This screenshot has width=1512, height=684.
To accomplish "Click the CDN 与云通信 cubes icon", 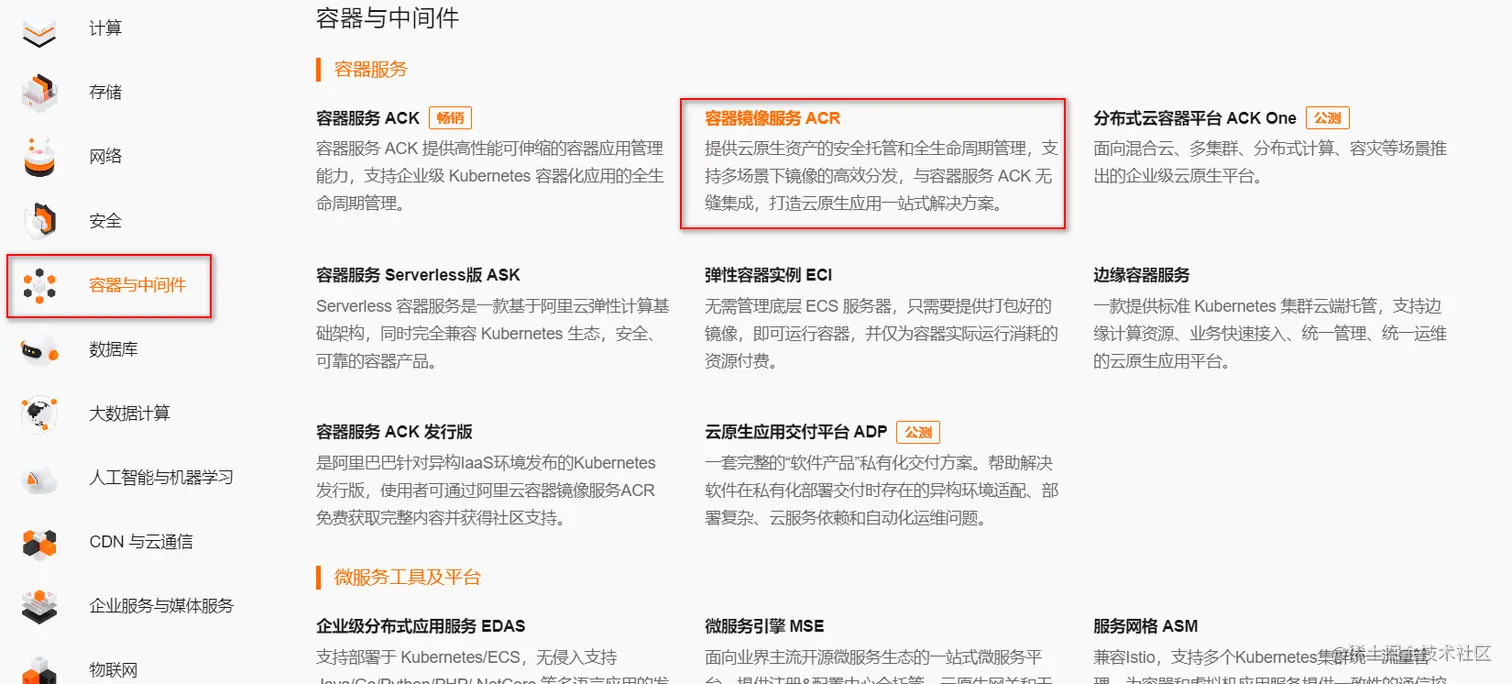I will pos(40,542).
